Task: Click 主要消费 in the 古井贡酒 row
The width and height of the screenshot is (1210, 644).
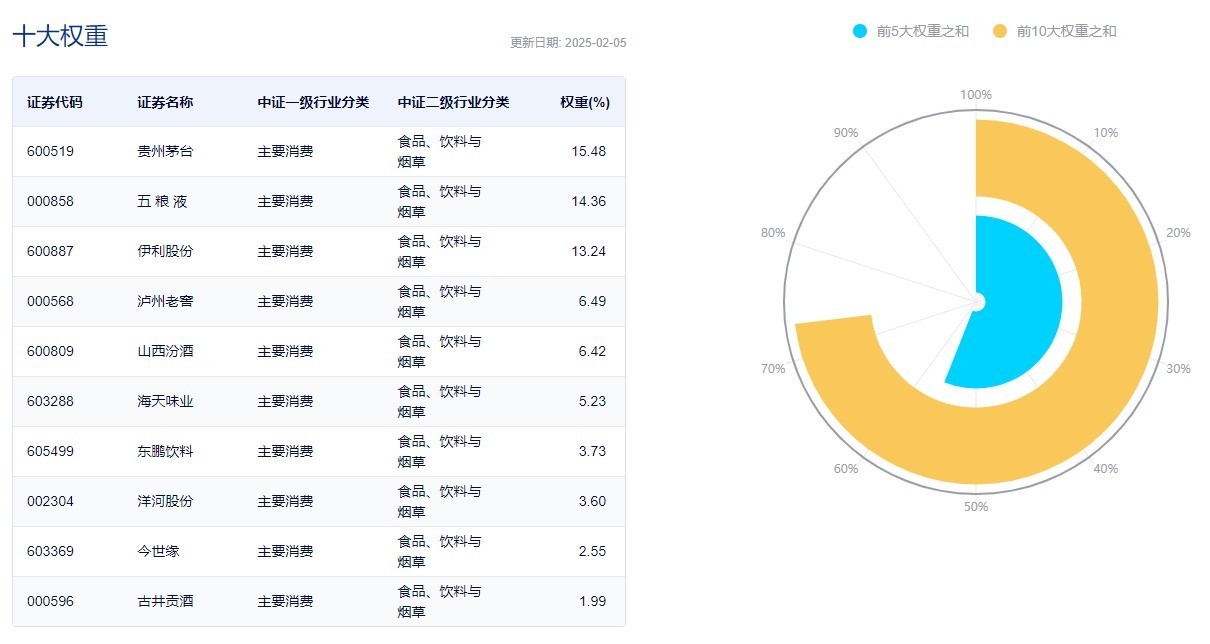Action: point(285,601)
